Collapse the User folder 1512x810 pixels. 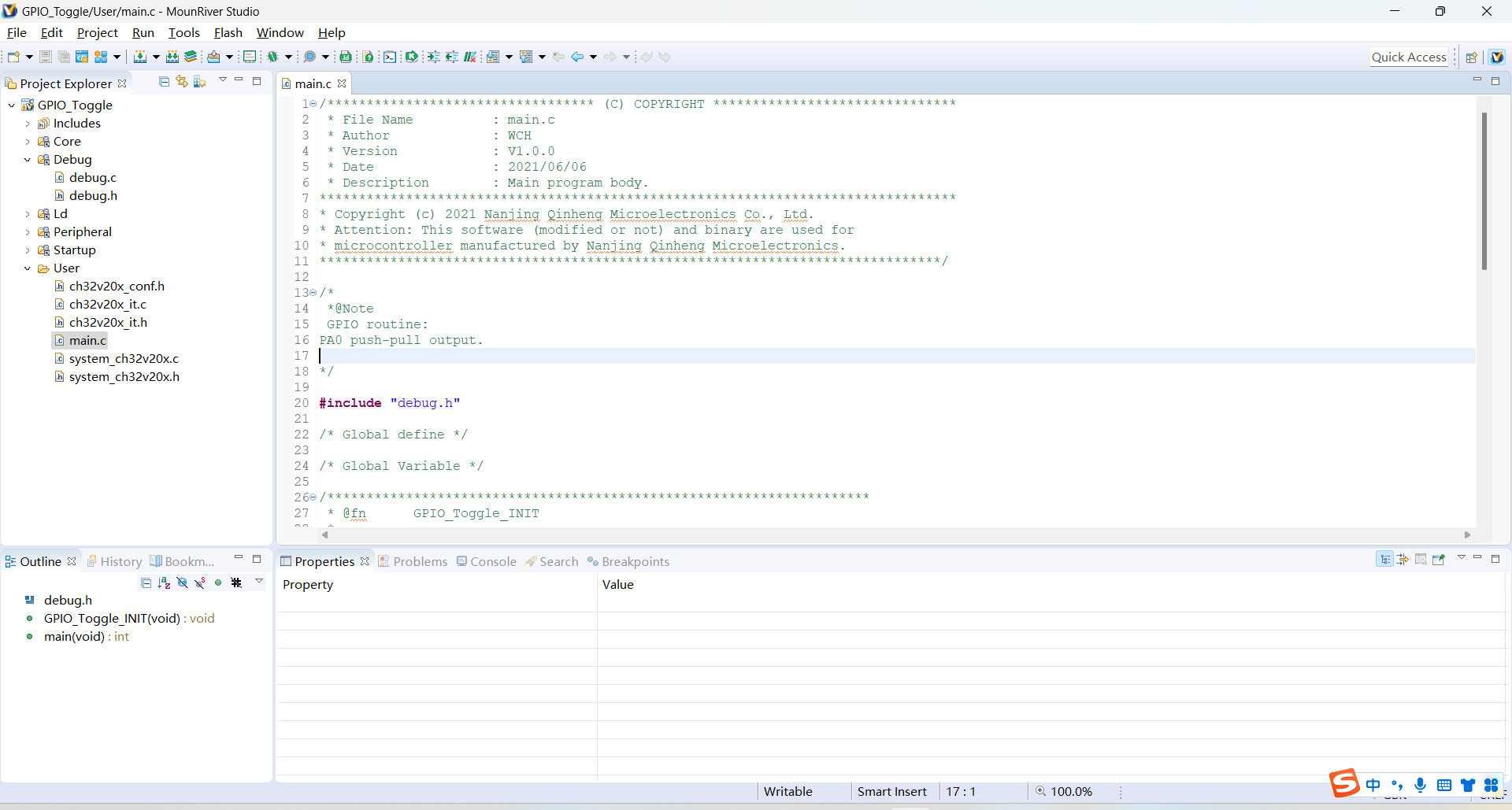point(28,268)
